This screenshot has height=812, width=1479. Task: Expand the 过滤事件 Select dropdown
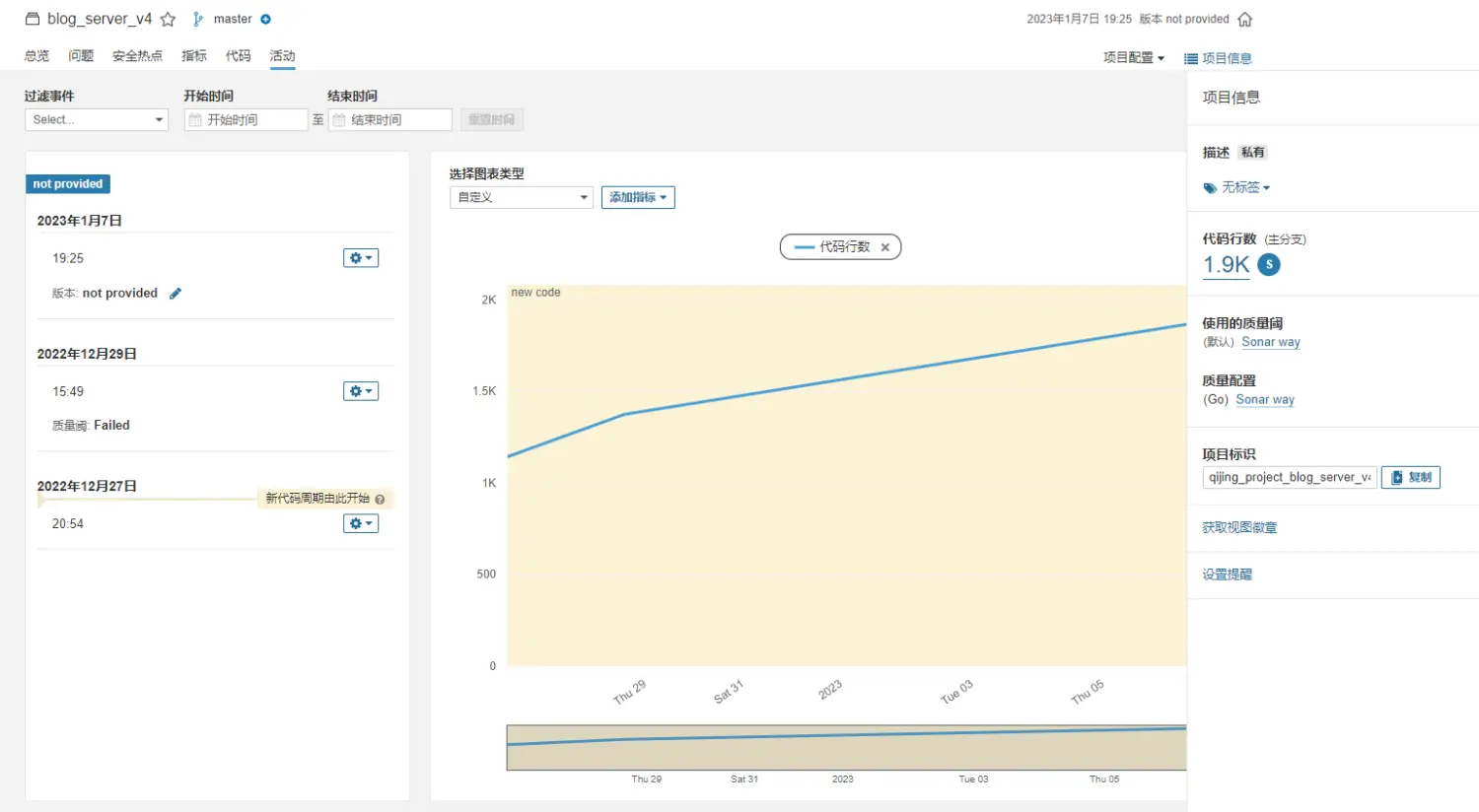97,120
